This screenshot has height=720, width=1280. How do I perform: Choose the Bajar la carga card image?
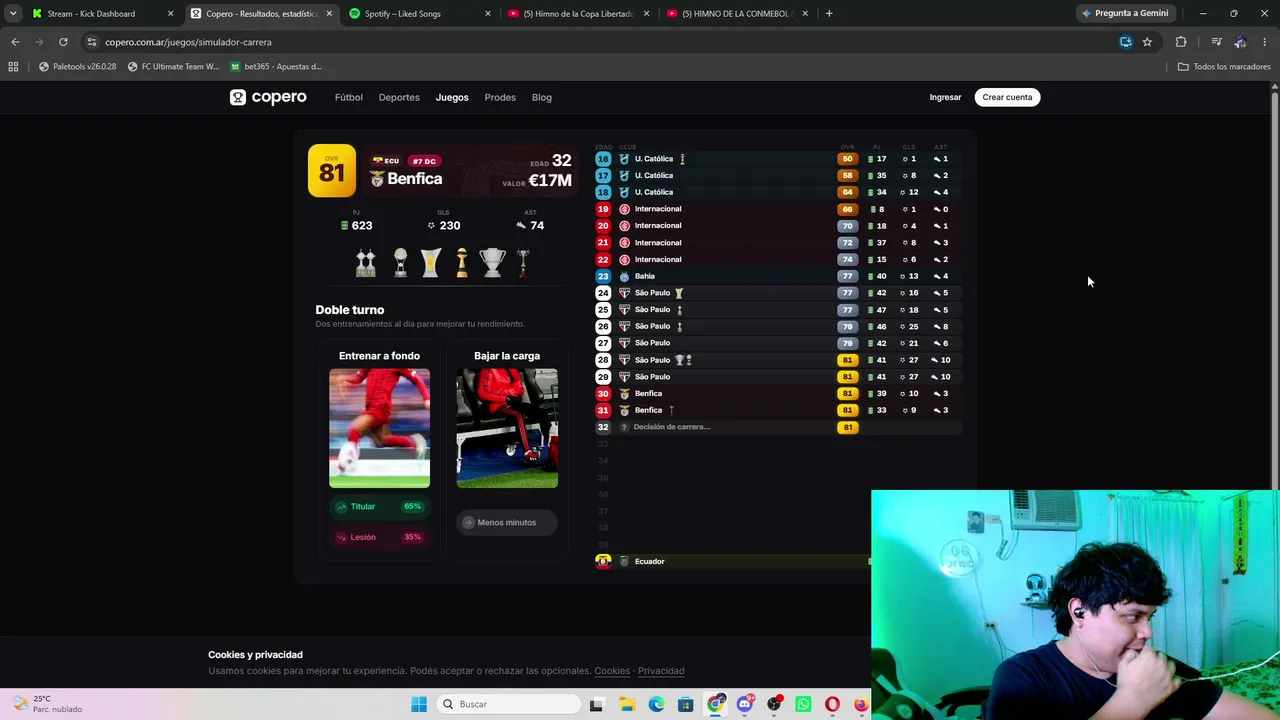tap(507, 428)
